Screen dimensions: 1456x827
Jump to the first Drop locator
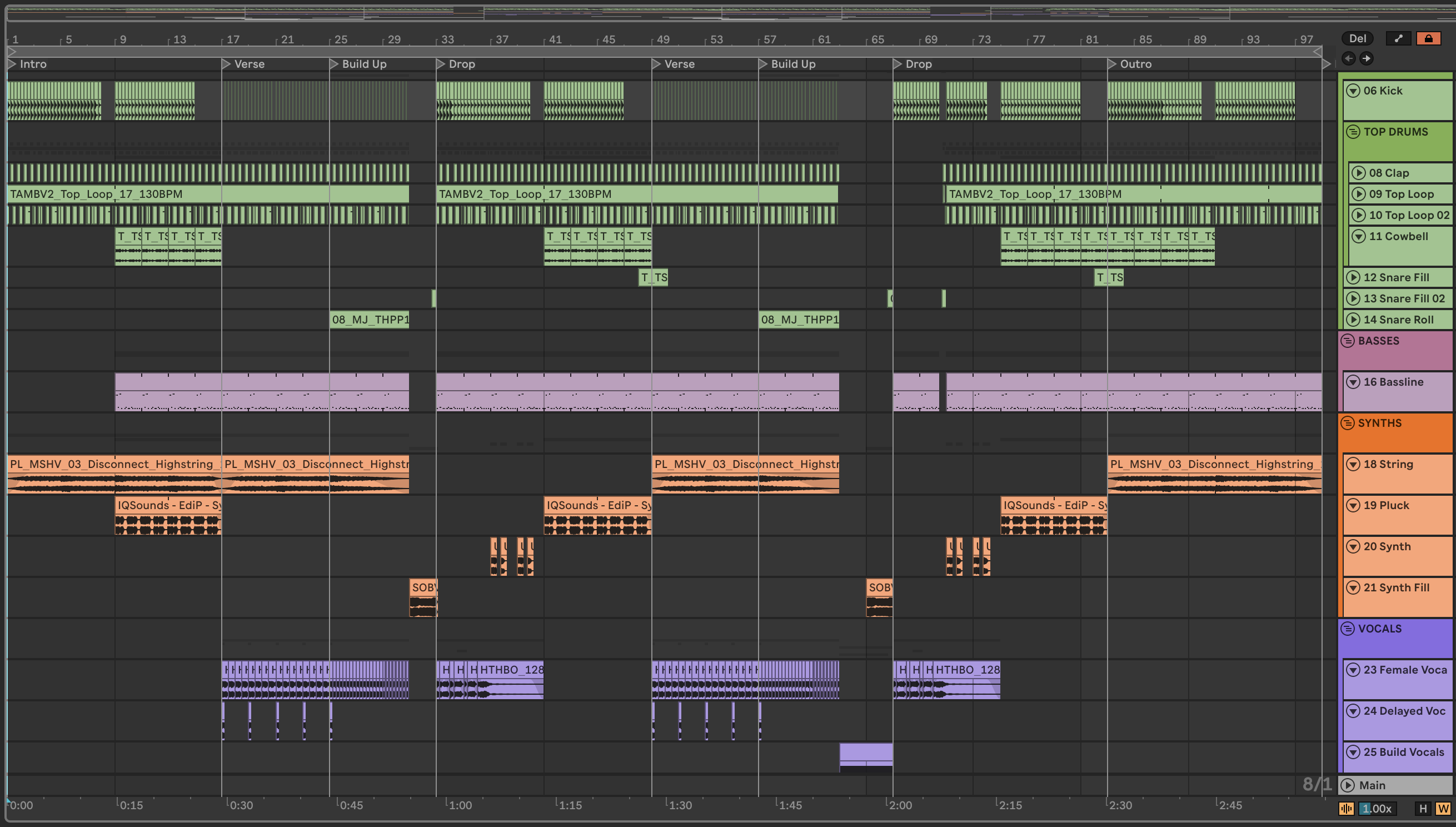pyautogui.click(x=441, y=64)
